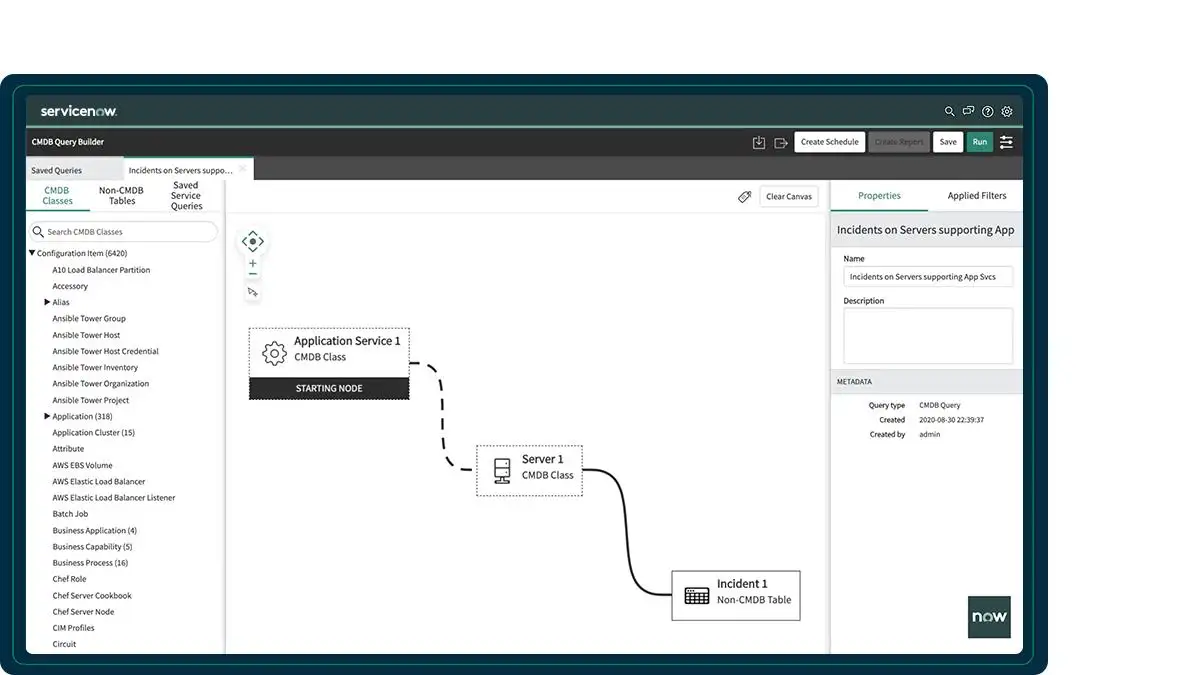The height and width of the screenshot is (675, 1200).
Task: Switch to the Saved Service Queries tab
Action: 186,196
